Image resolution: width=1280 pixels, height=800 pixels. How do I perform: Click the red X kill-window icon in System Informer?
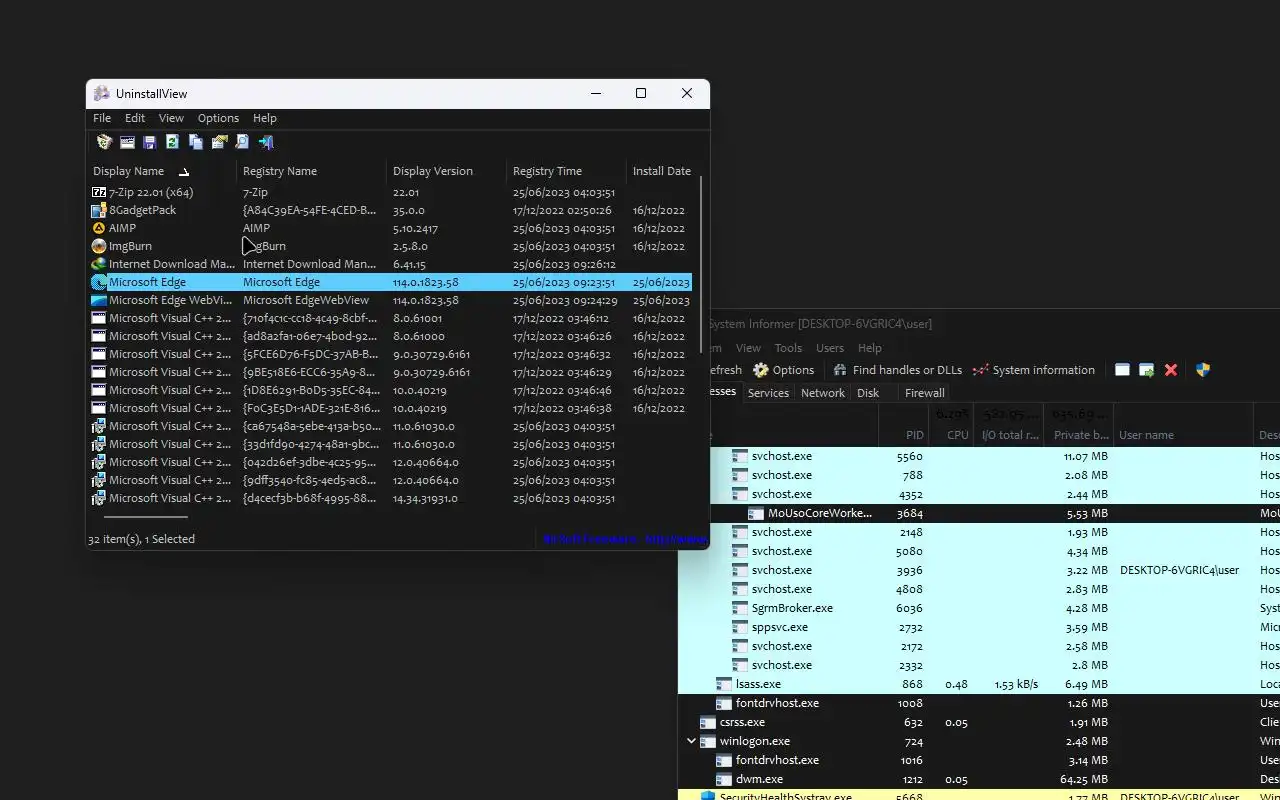1171,370
